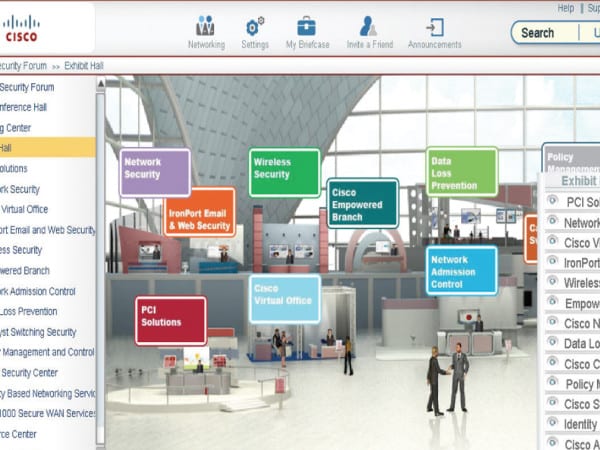The height and width of the screenshot is (450, 600).
Task: Click the two men shaking hands
Action: tap(448, 379)
